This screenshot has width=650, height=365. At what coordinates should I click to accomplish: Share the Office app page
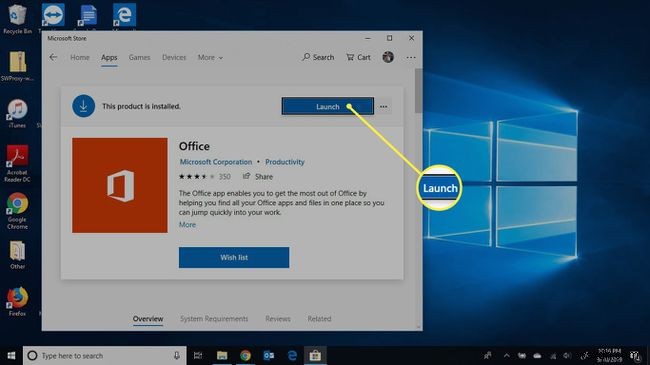[258, 177]
